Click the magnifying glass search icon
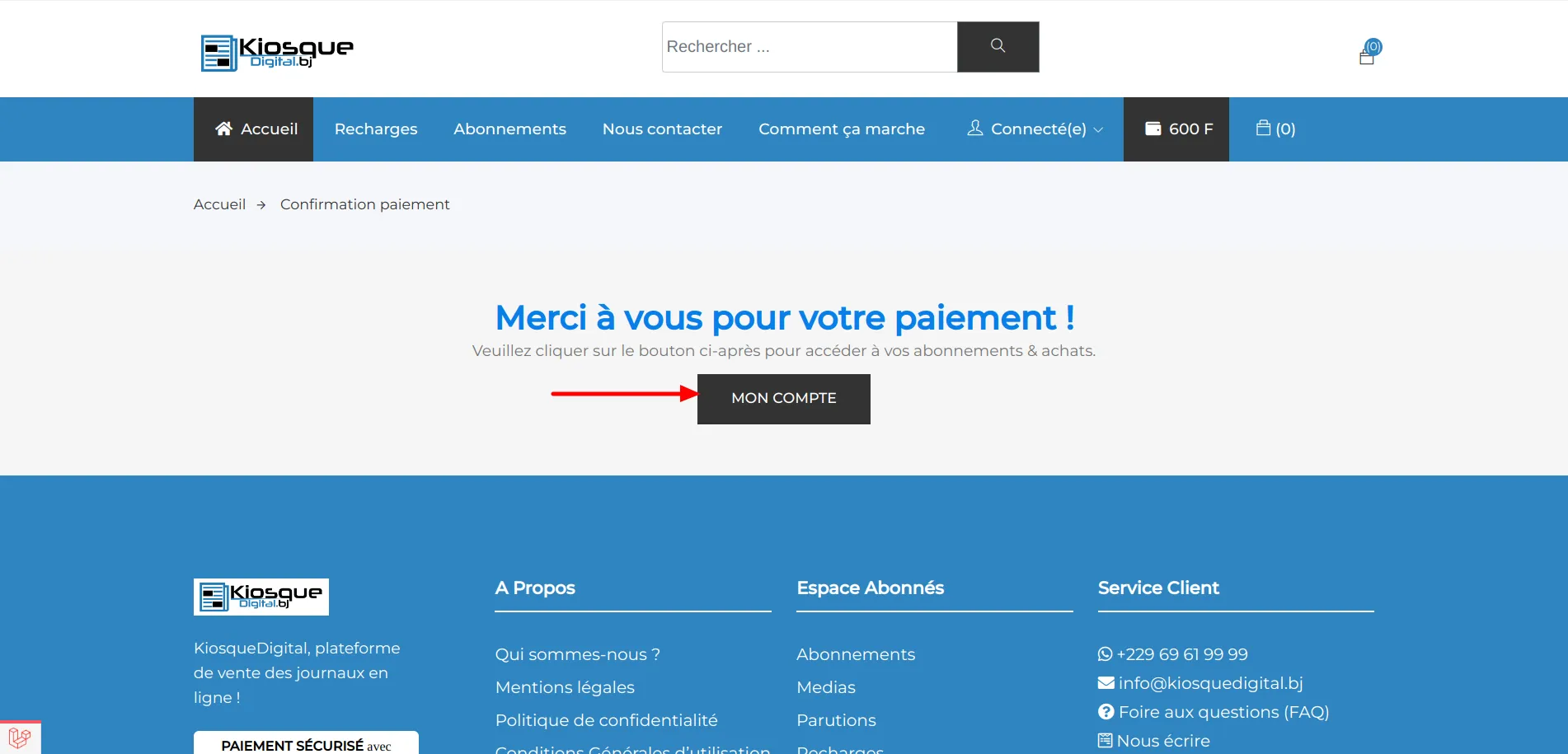Viewport: 1568px width, 754px height. click(998, 46)
